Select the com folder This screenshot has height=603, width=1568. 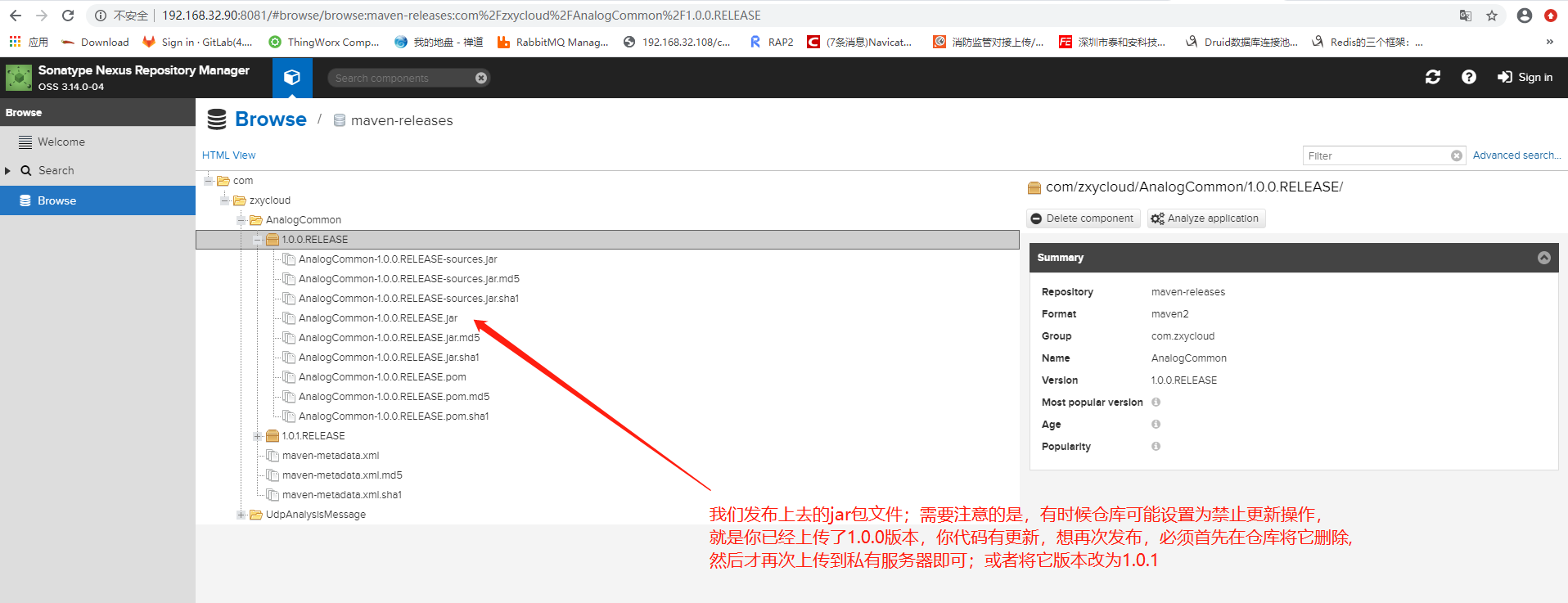(243, 181)
